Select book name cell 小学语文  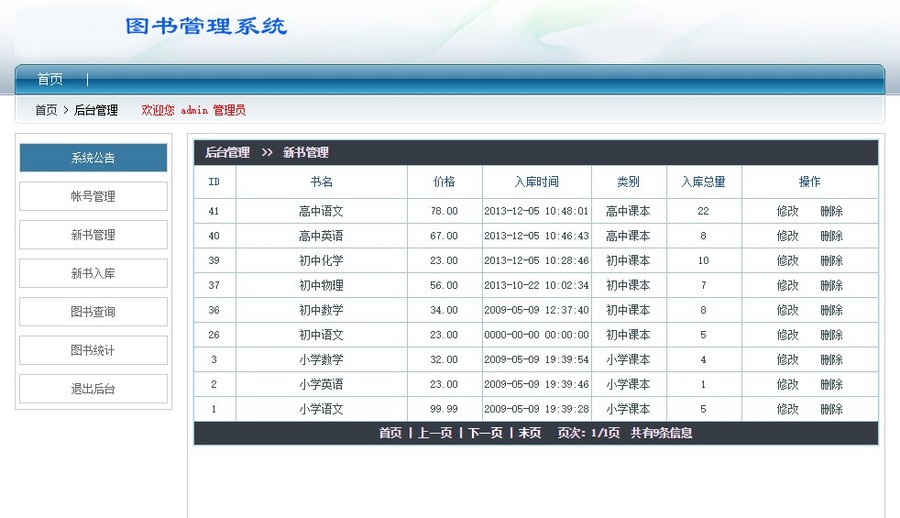click(321, 409)
